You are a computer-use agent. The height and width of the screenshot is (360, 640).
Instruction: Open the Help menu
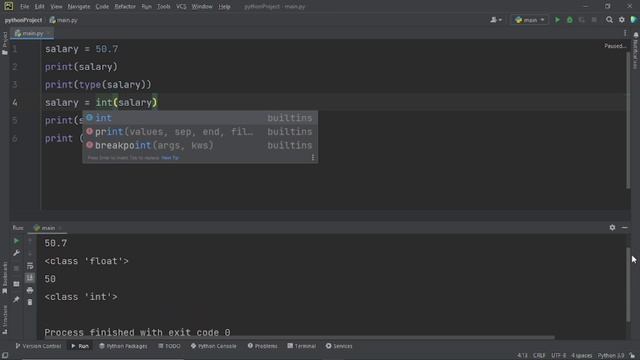[224, 7]
